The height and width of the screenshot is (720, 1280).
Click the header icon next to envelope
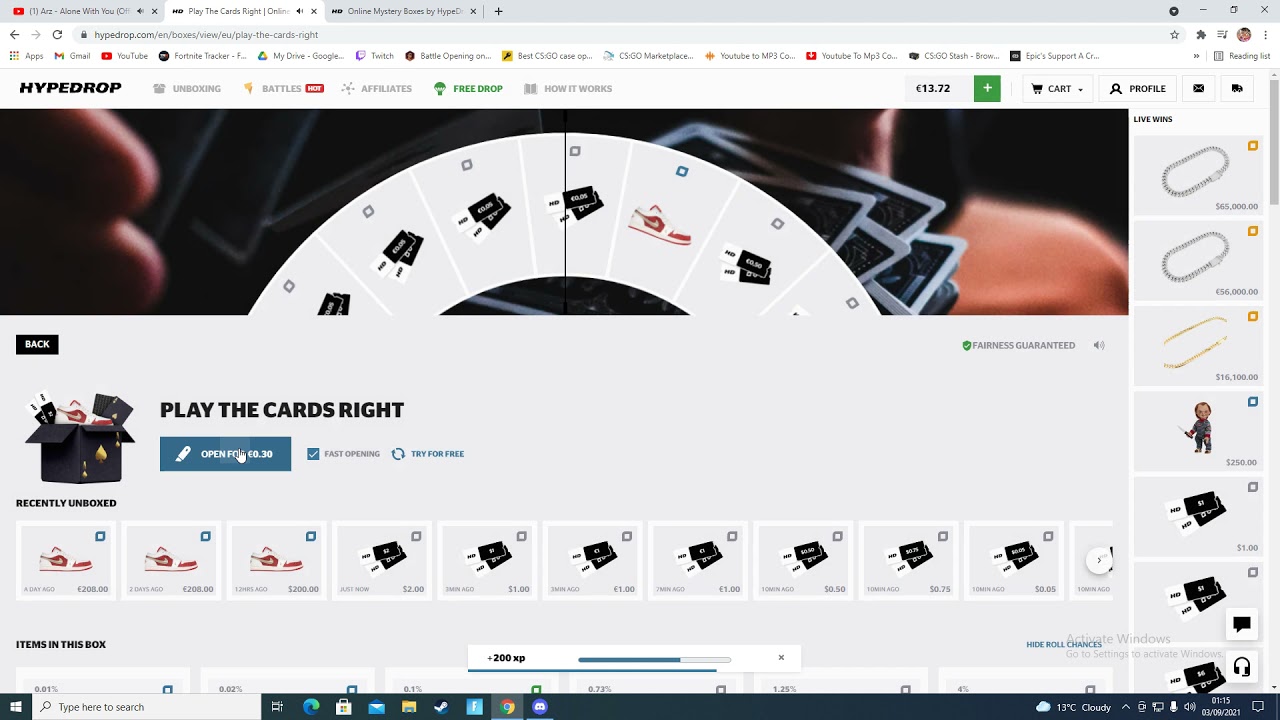click(x=1237, y=88)
